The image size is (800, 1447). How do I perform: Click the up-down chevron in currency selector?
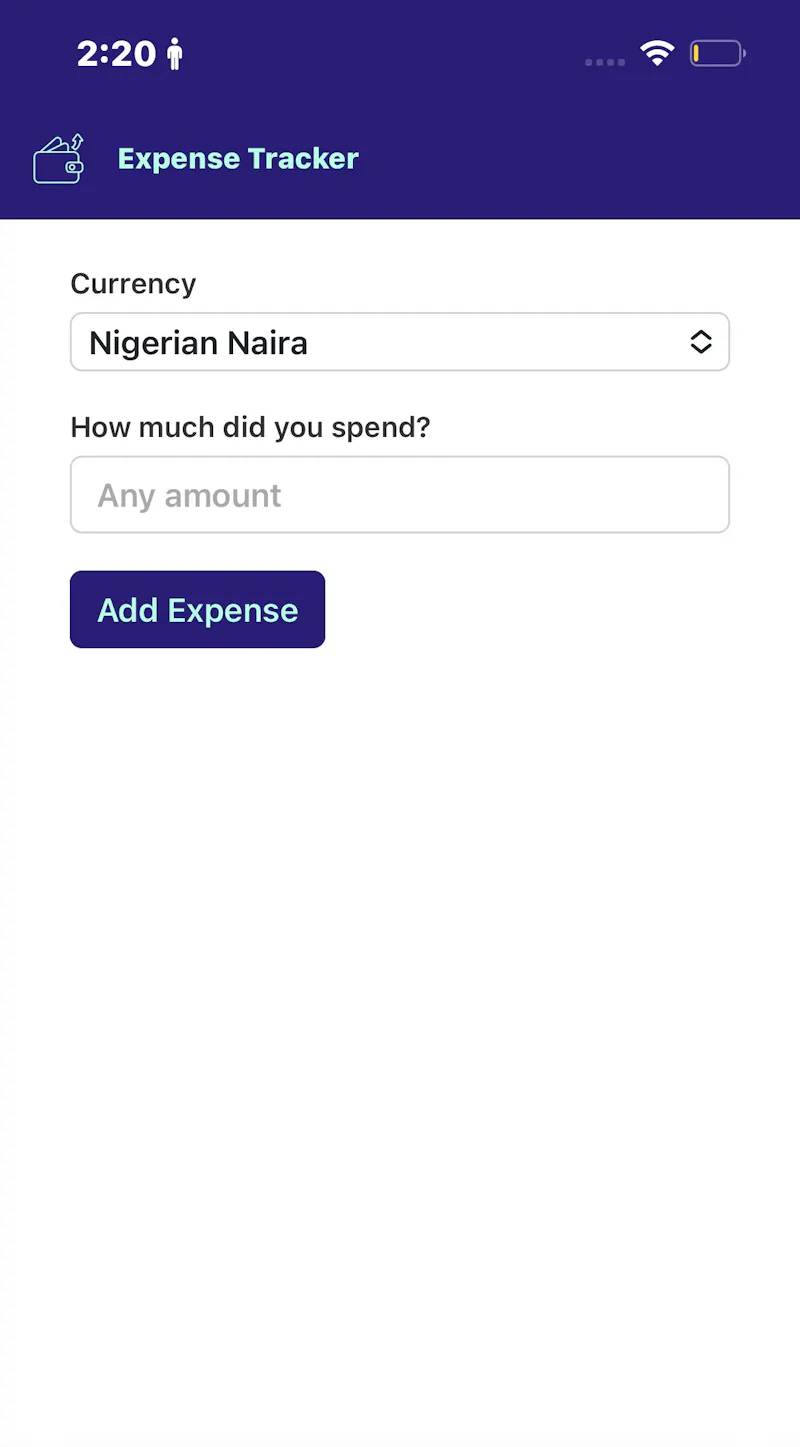coord(701,342)
